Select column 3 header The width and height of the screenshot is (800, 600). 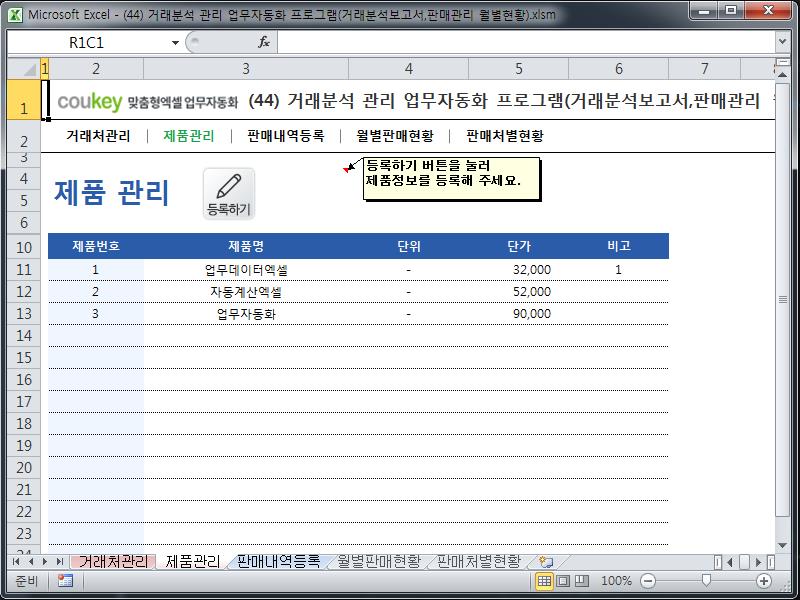[245, 69]
